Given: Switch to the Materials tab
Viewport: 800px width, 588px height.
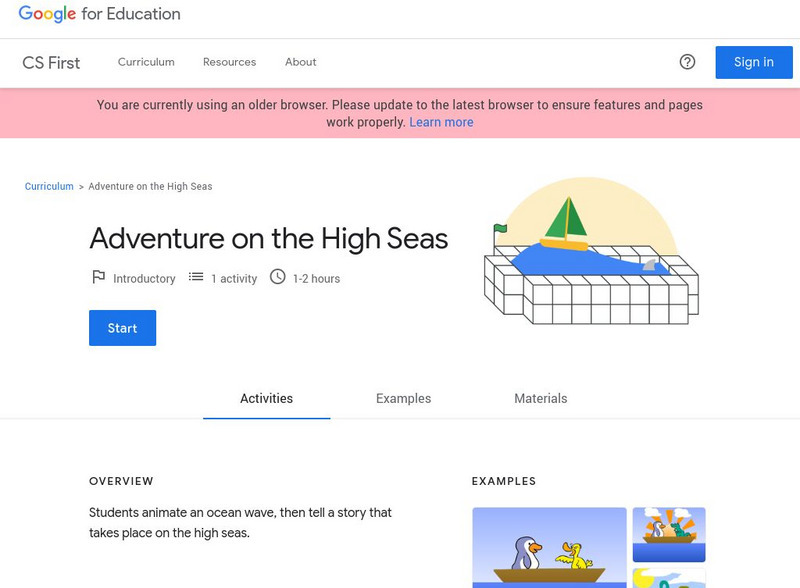Looking at the screenshot, I should [540, 398].
